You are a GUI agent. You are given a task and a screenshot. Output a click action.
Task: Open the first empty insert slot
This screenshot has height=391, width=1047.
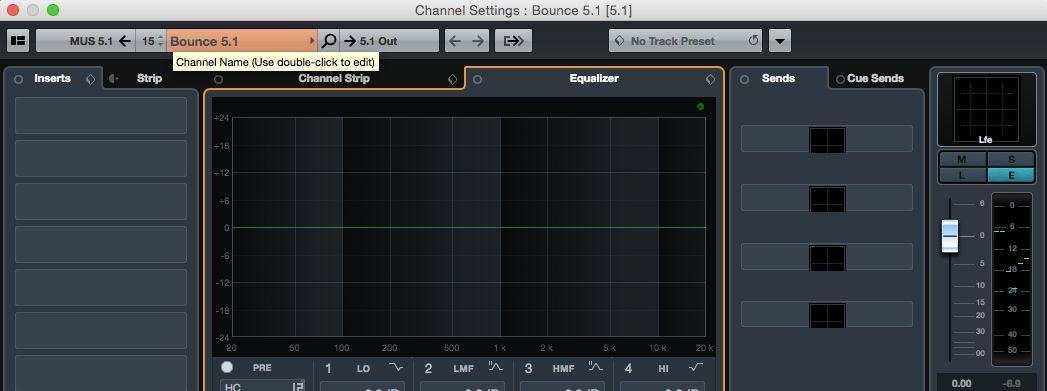101,115
